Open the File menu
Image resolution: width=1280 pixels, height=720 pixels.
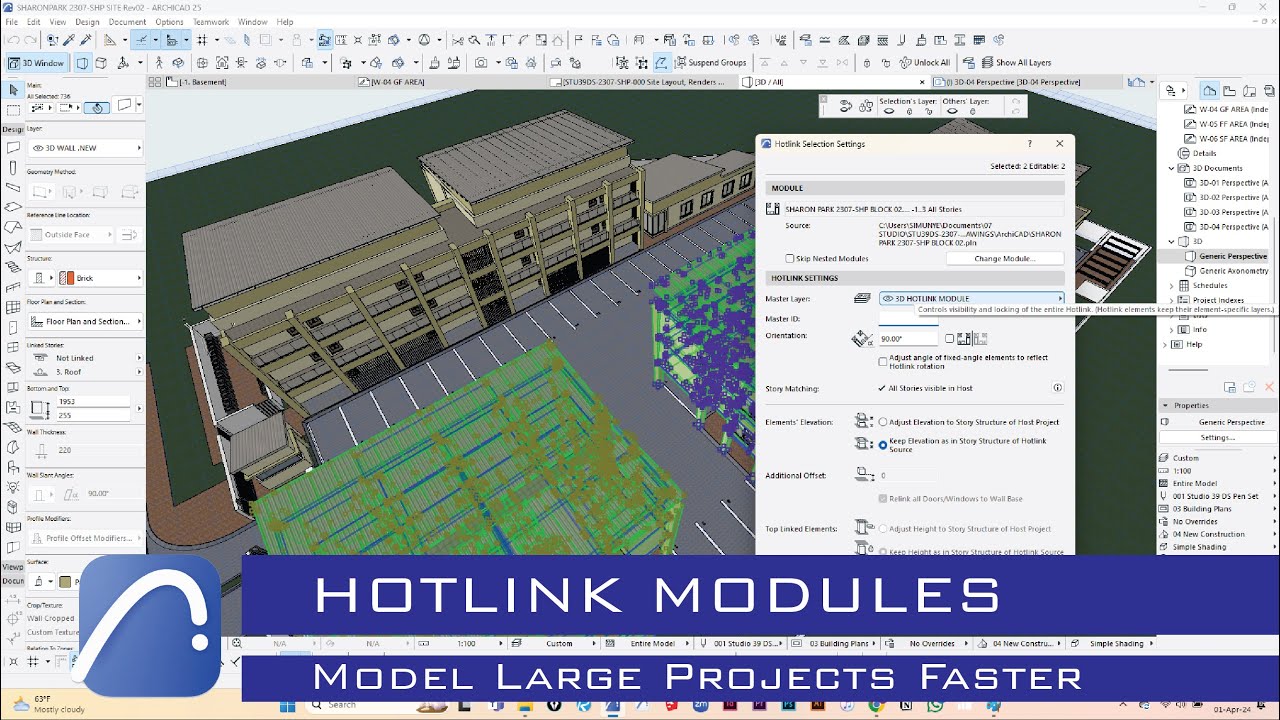[12, 21]
